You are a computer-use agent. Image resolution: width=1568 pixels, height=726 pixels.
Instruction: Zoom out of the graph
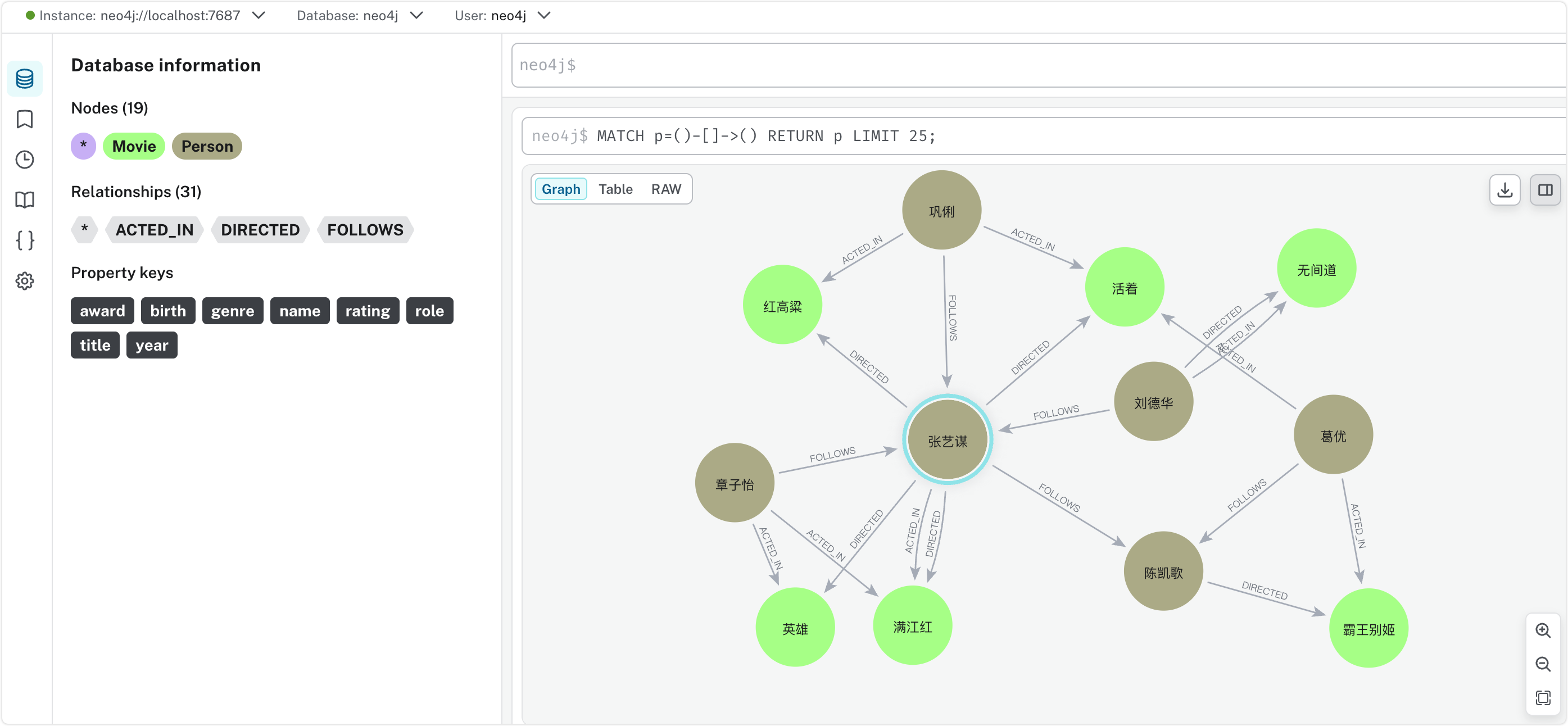coord(1543,664)
